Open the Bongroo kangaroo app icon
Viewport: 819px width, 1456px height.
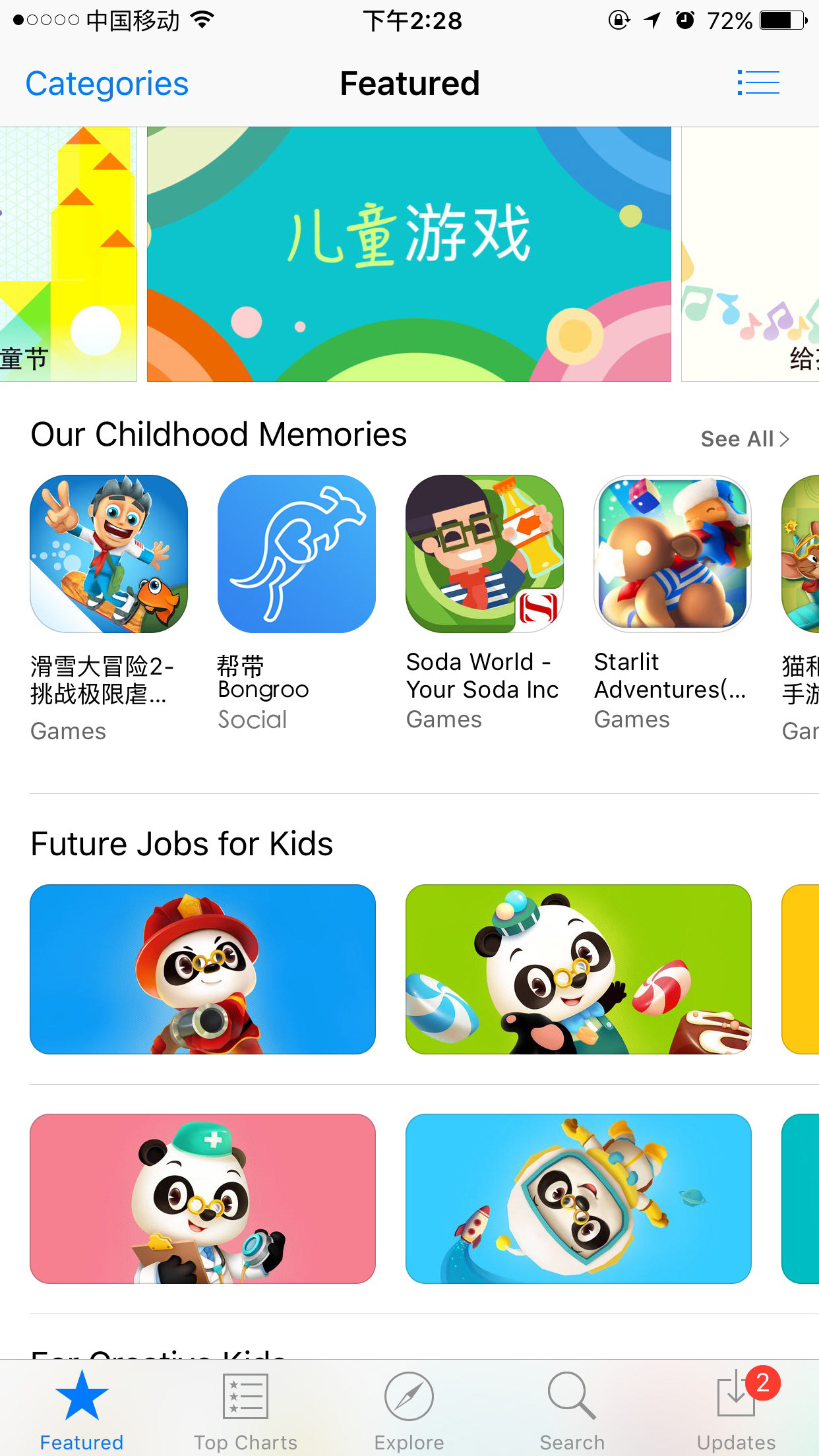[x=297, y=554]
